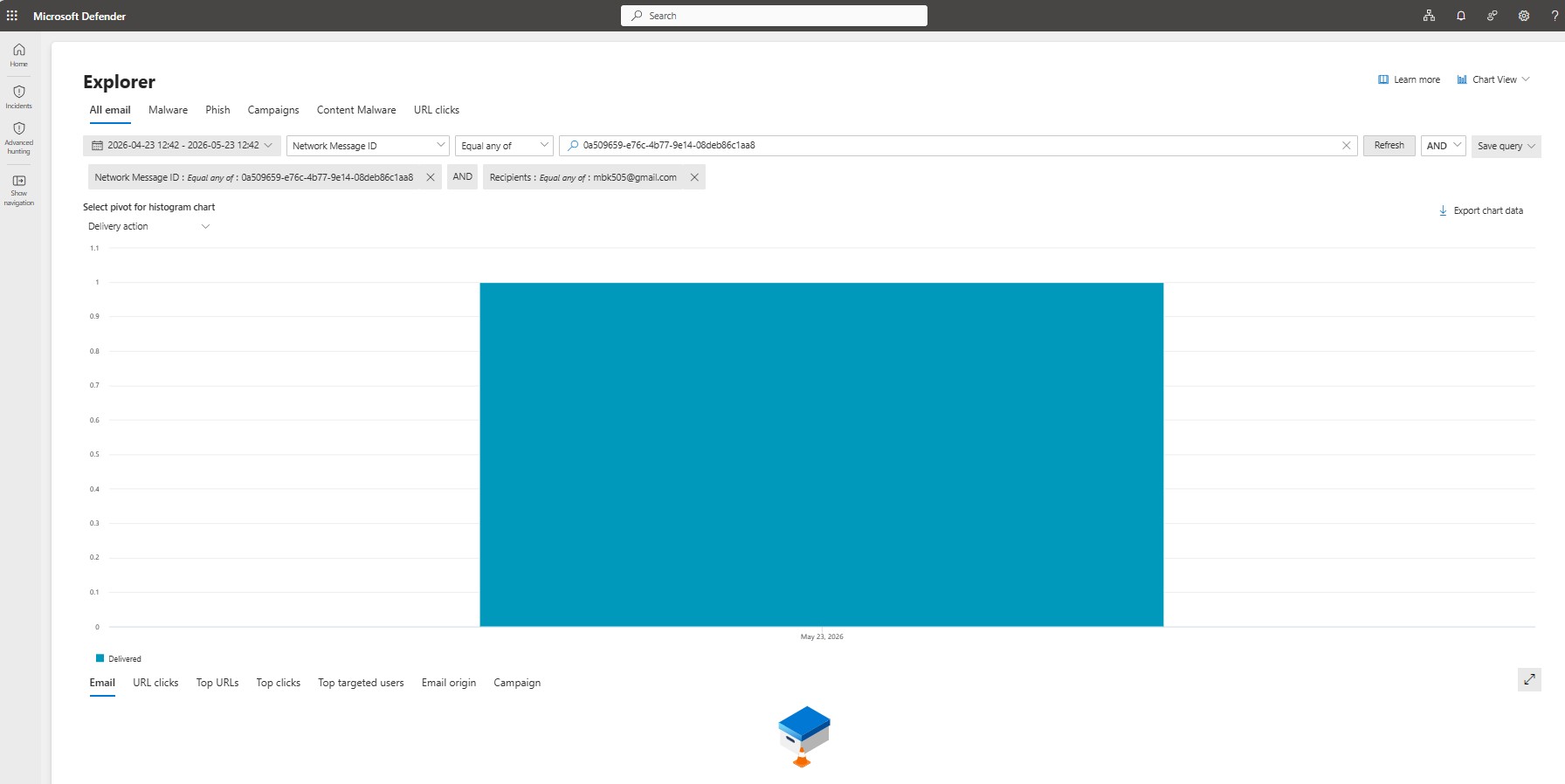Screen dimensions: 1565x784
Task: Remove the Recipients filter chip
Action: click(694, 177)
